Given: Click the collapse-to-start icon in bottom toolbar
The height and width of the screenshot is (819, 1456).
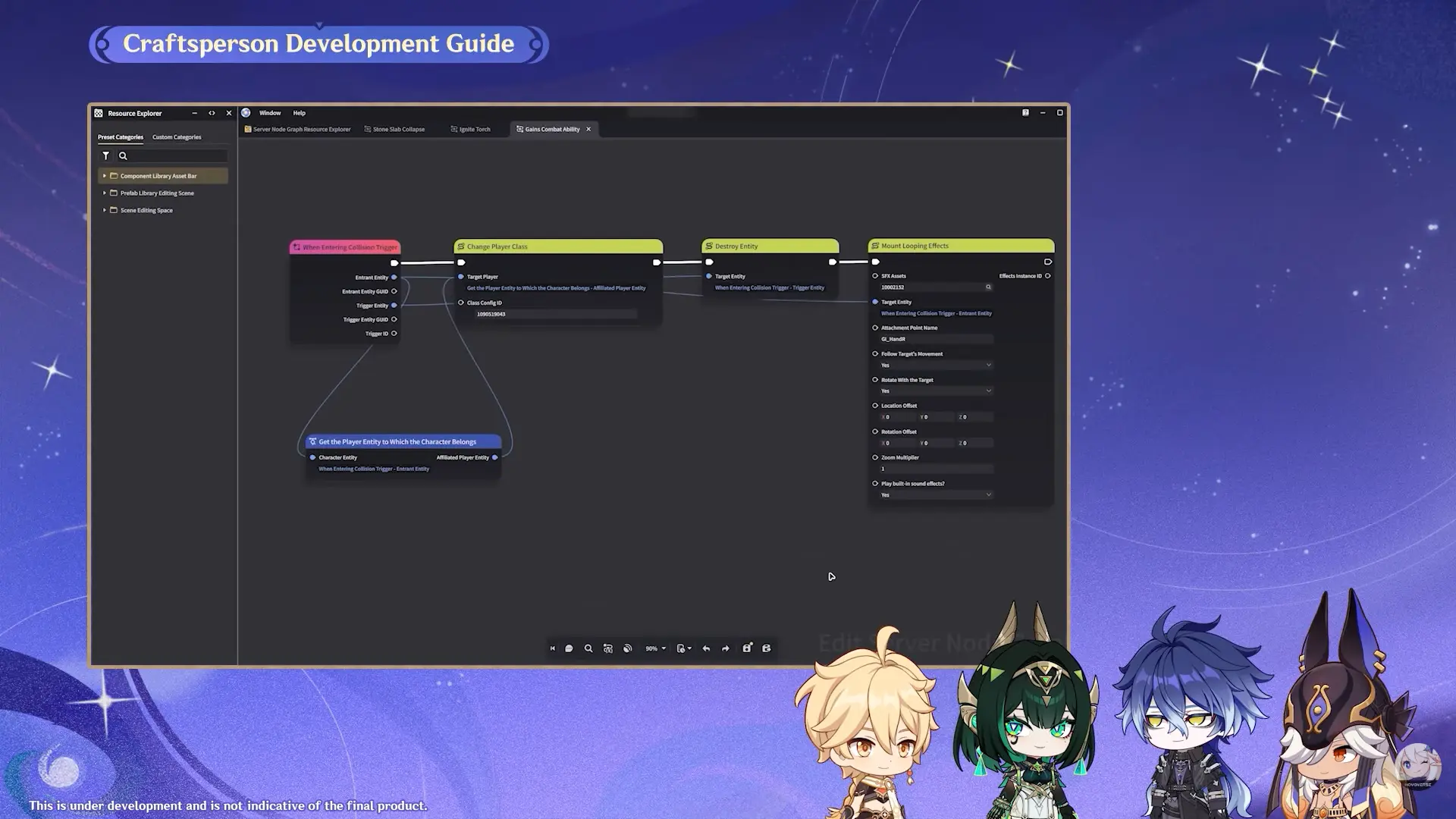Looking at the screenshot, I should (552, 648).
